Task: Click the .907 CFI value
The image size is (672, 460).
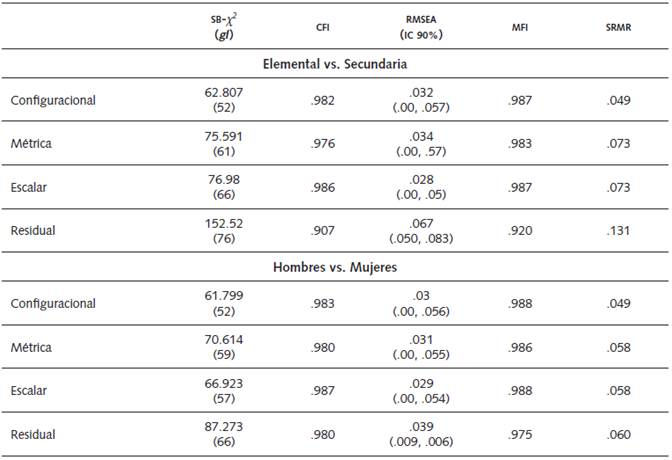Action: [322, 230]
